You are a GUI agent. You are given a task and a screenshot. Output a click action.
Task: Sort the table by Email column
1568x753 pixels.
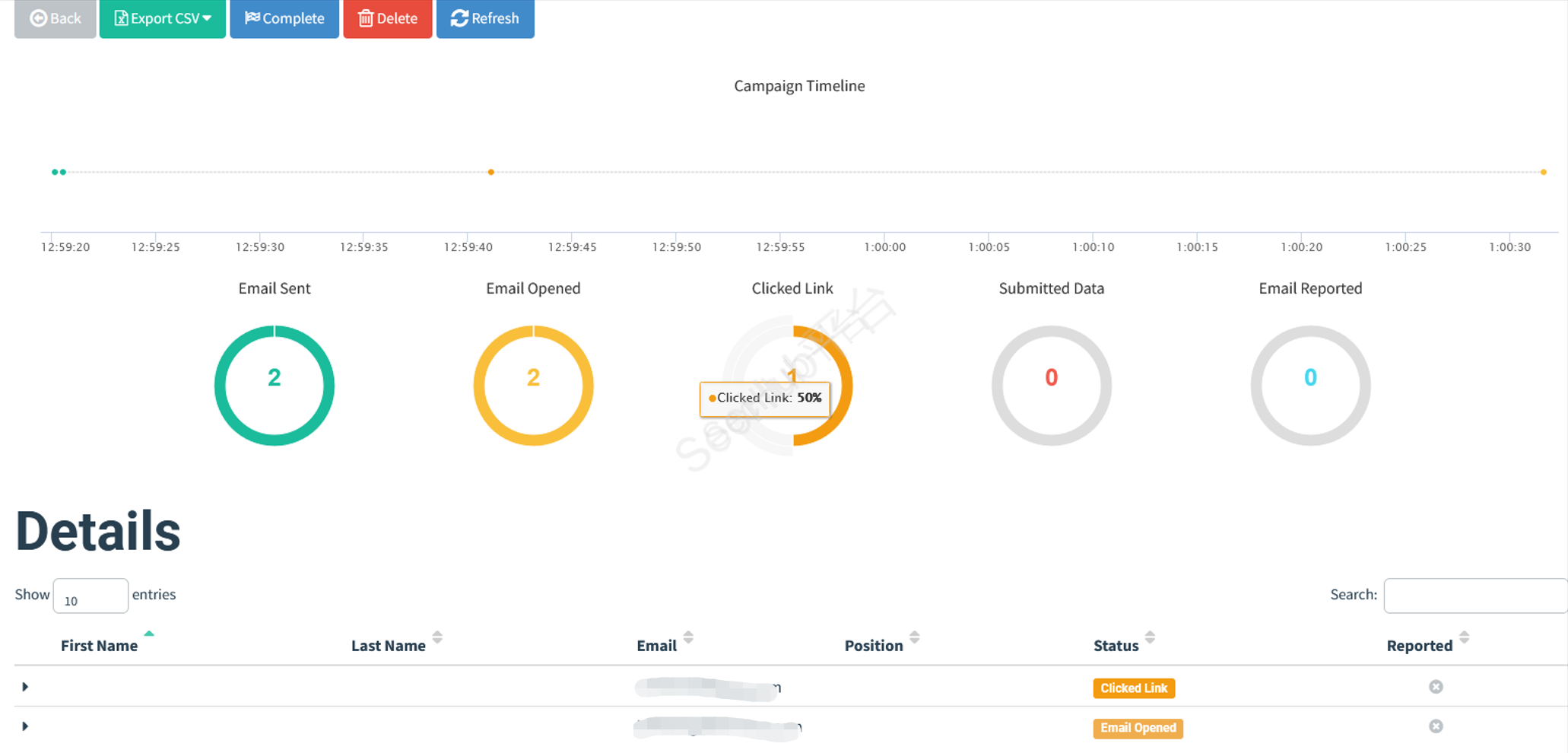click(x=687, y=637)
